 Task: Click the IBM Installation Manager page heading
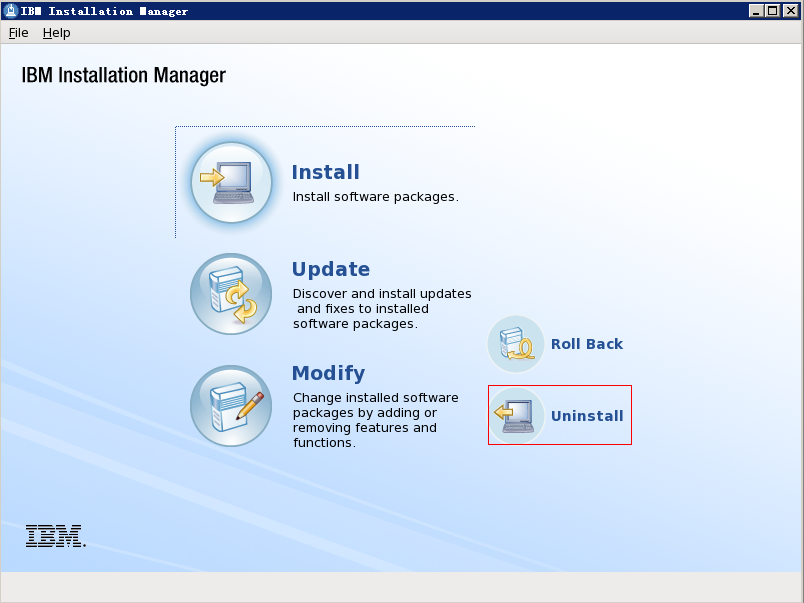[124, 75]
